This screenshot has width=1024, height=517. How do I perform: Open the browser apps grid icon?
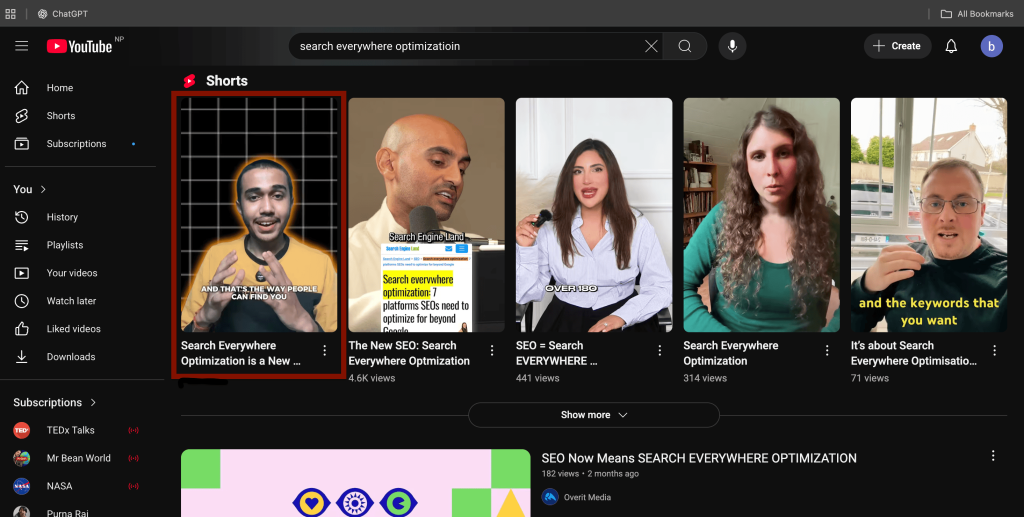(x=10, y=14)
